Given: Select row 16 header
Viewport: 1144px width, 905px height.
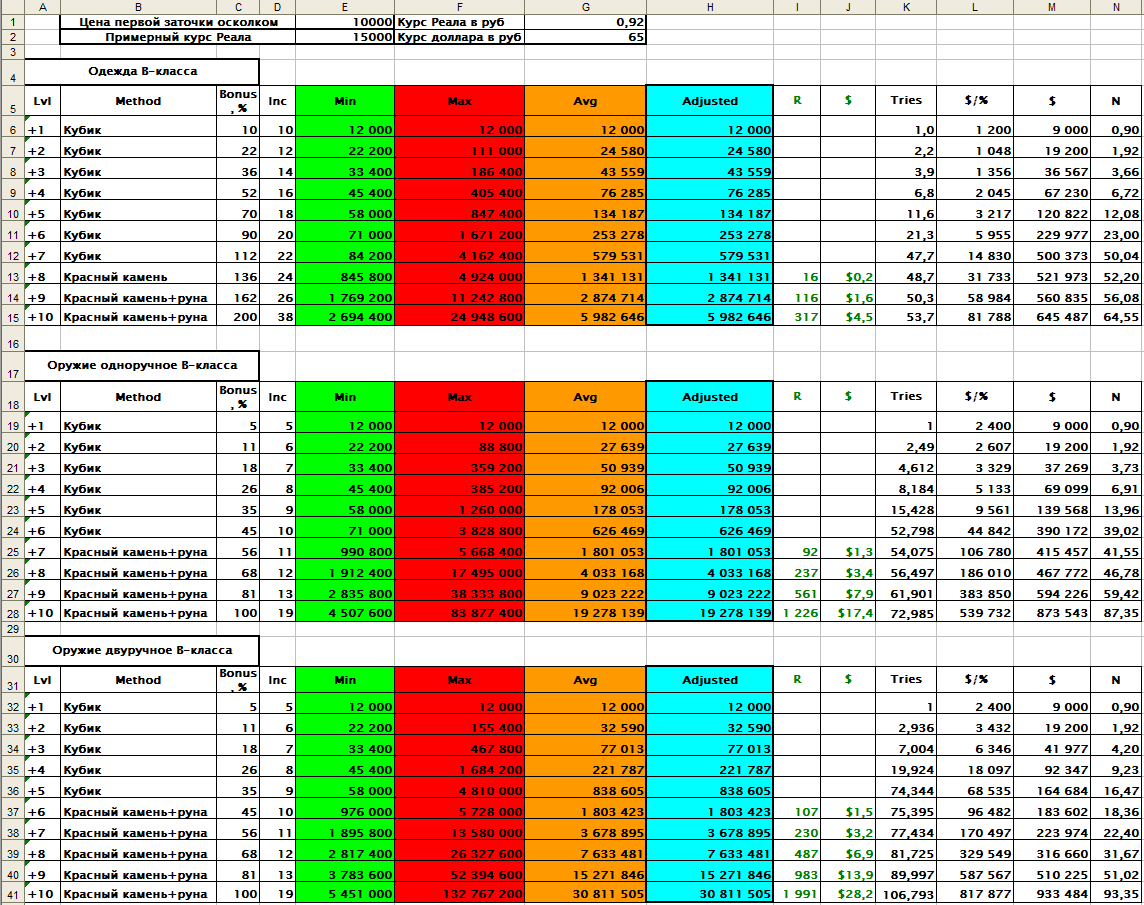Looking at the screenshot, I should [x=12, y=343].
